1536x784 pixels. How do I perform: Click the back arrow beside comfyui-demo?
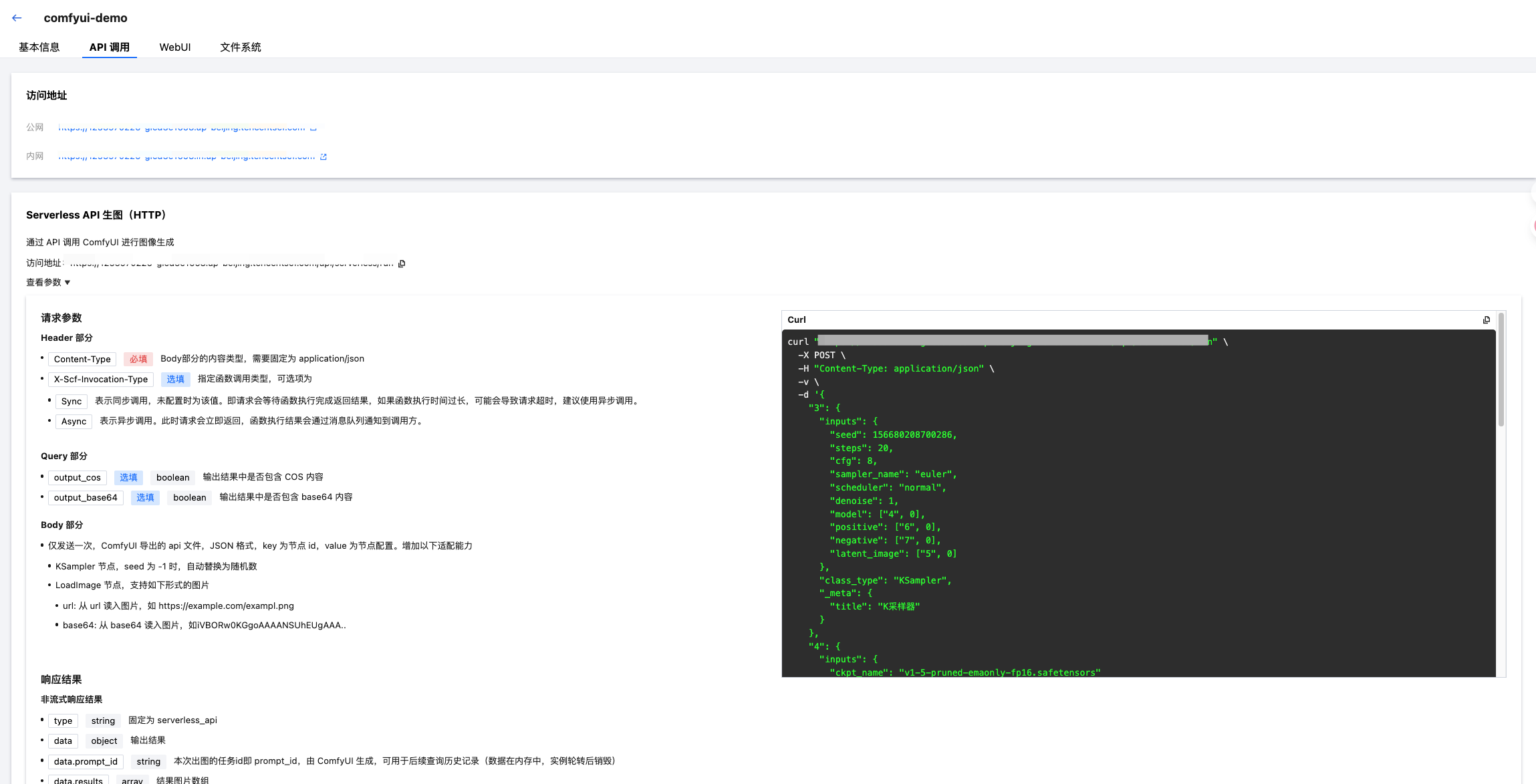coord(17,18)
